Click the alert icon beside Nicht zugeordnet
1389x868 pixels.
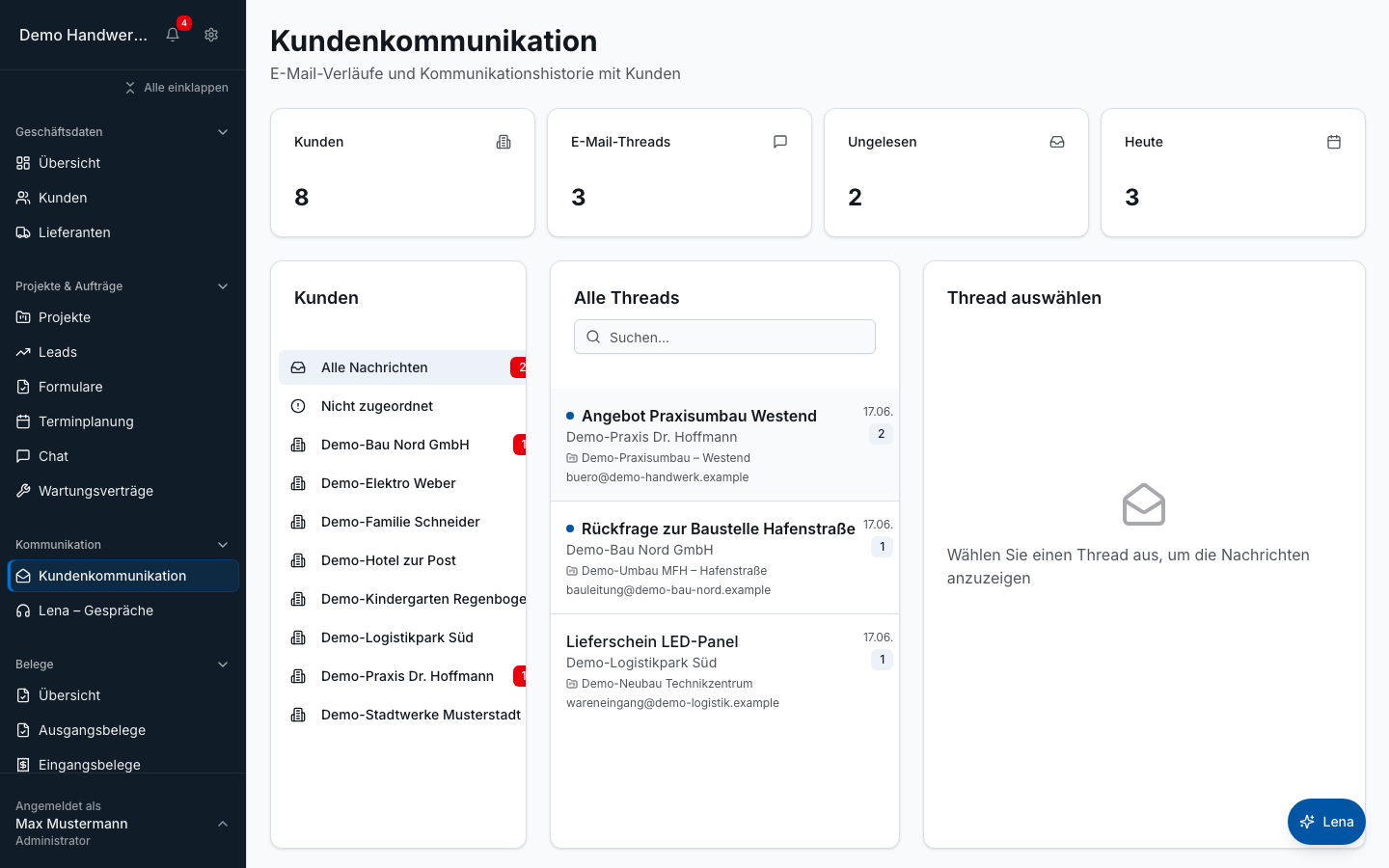coord(298,406)
